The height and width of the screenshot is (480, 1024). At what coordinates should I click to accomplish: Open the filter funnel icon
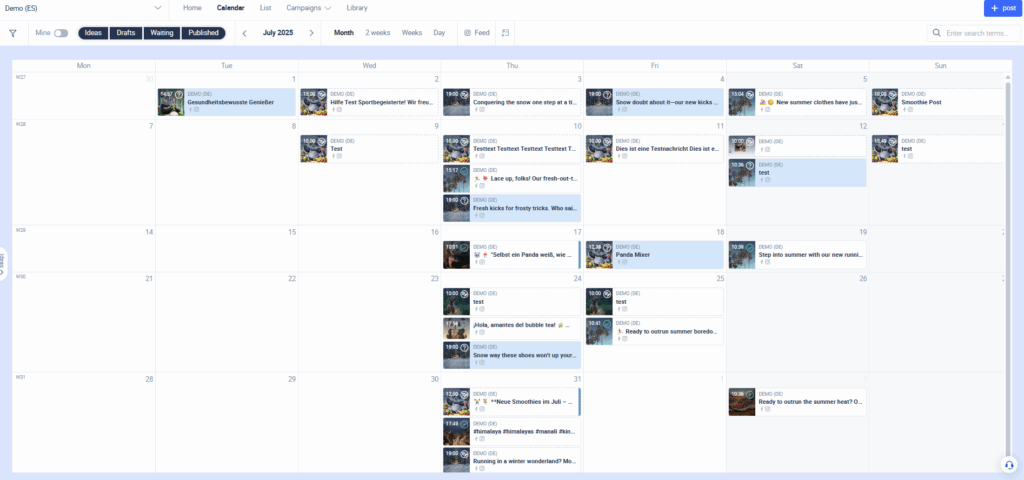12,33
